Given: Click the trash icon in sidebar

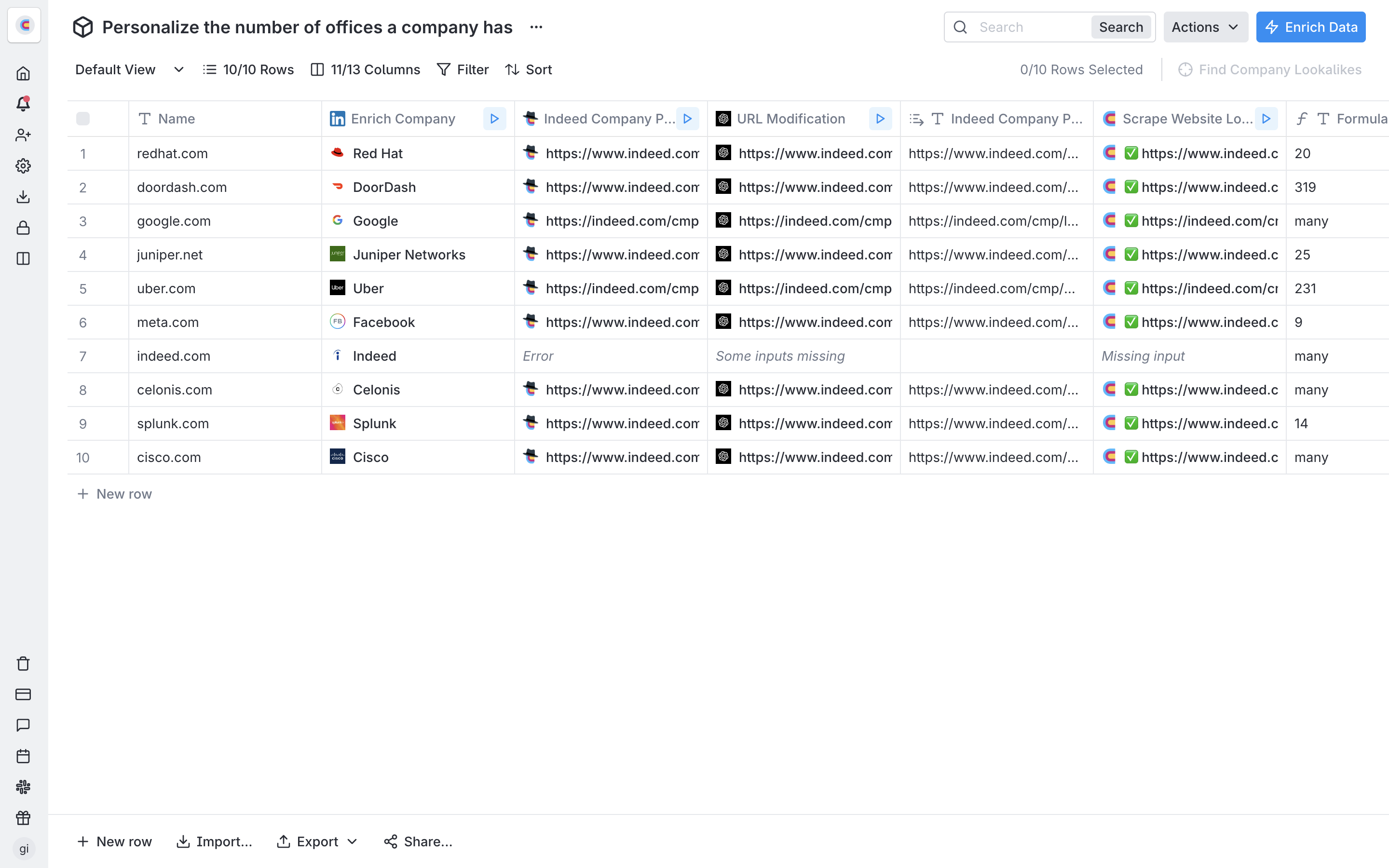Looking at the screenshot, I should [x=23, y=664].
